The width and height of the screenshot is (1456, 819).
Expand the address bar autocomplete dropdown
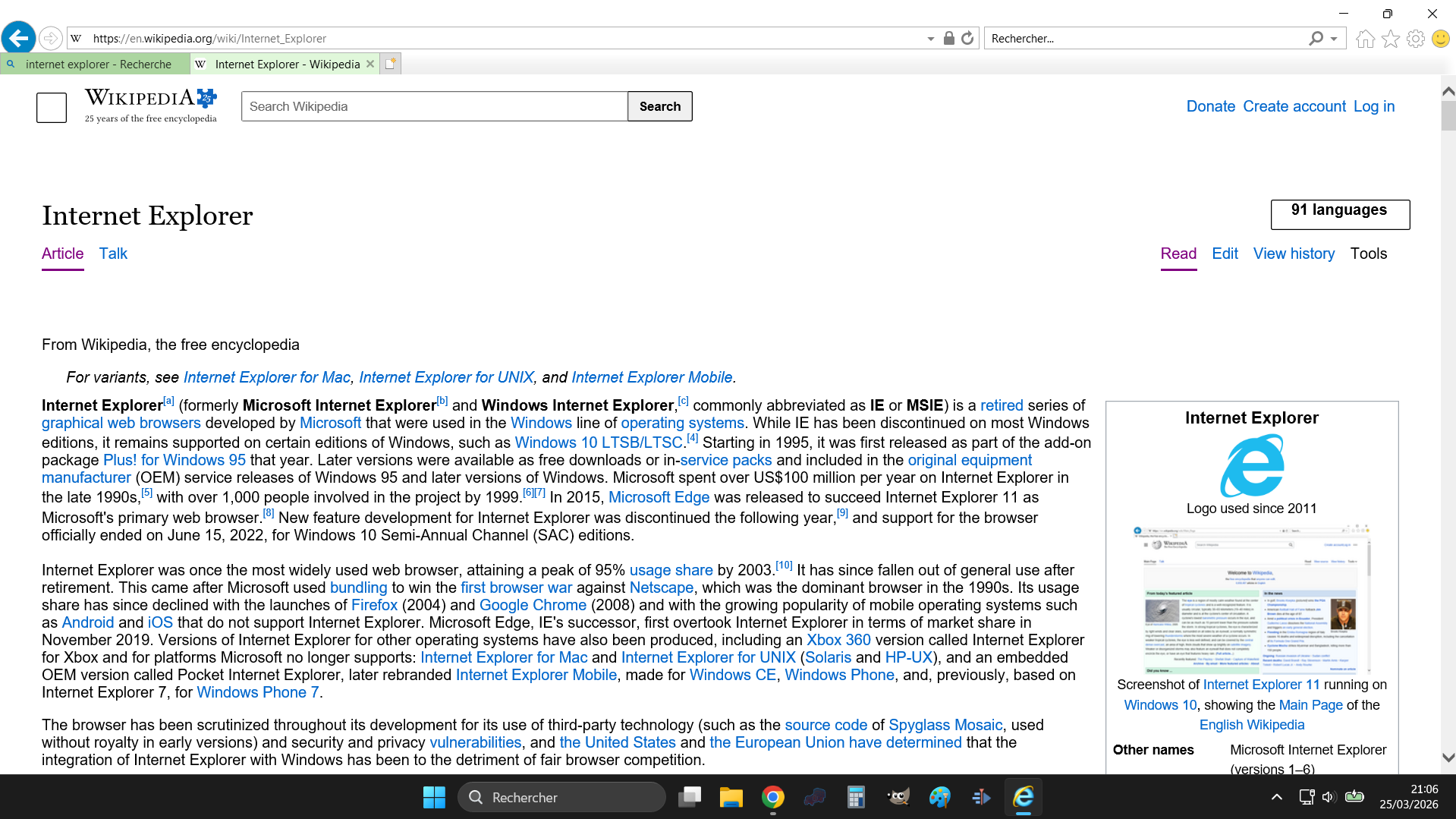930,39
